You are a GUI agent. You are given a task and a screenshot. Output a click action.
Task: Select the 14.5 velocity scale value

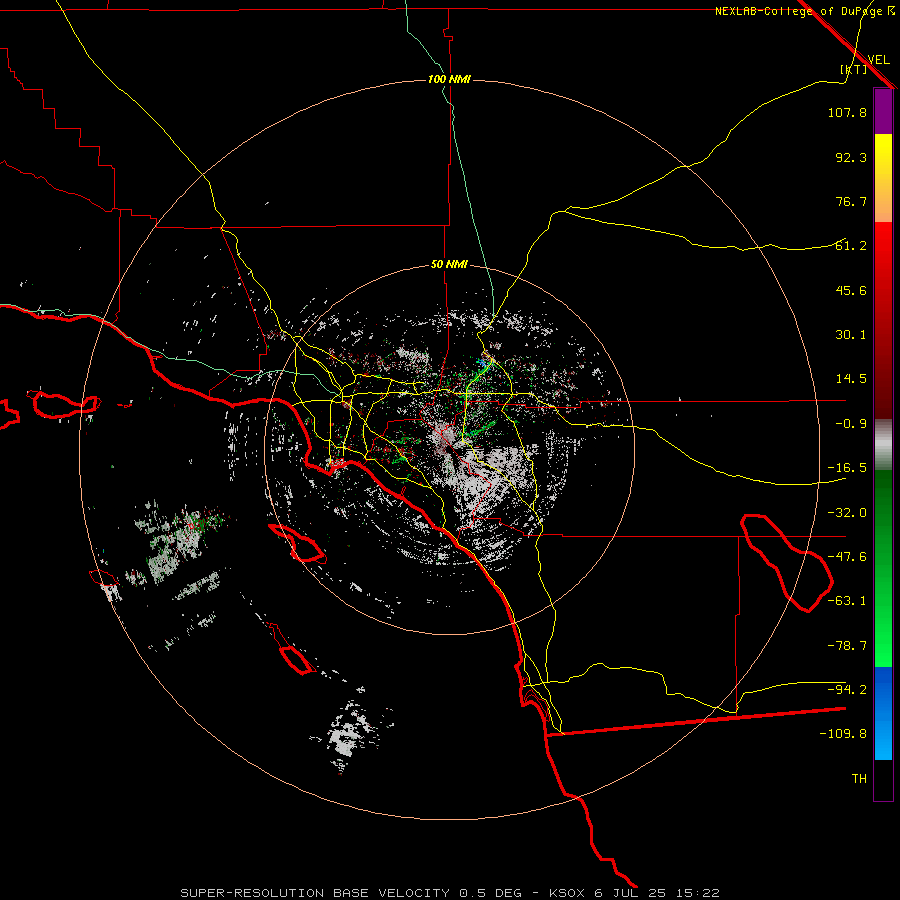pos(851,379)
